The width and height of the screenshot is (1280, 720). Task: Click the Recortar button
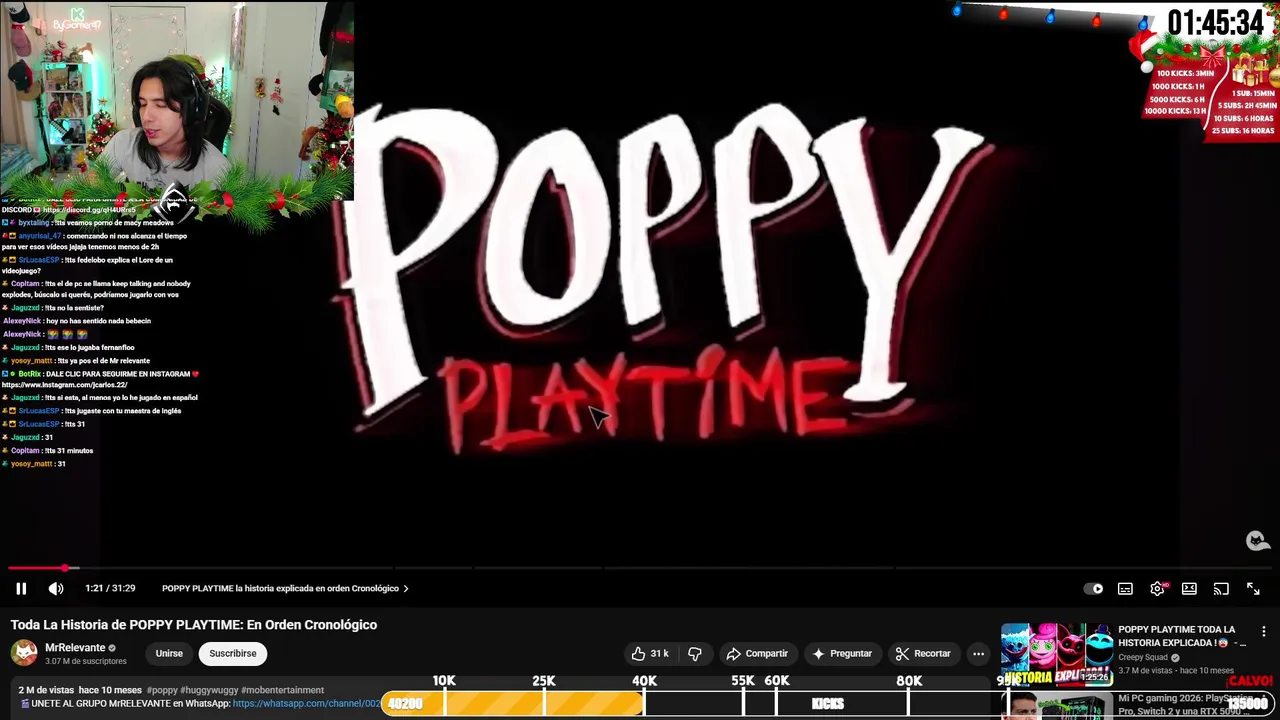(923, 653)
